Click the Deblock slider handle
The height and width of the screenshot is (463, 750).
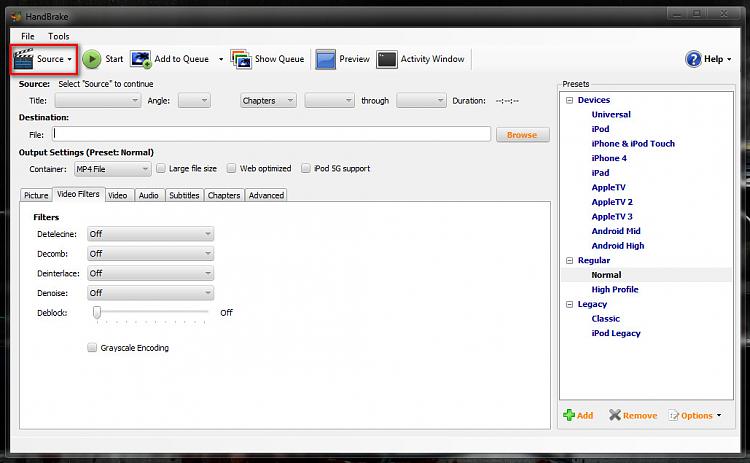(x=97, y=312)
